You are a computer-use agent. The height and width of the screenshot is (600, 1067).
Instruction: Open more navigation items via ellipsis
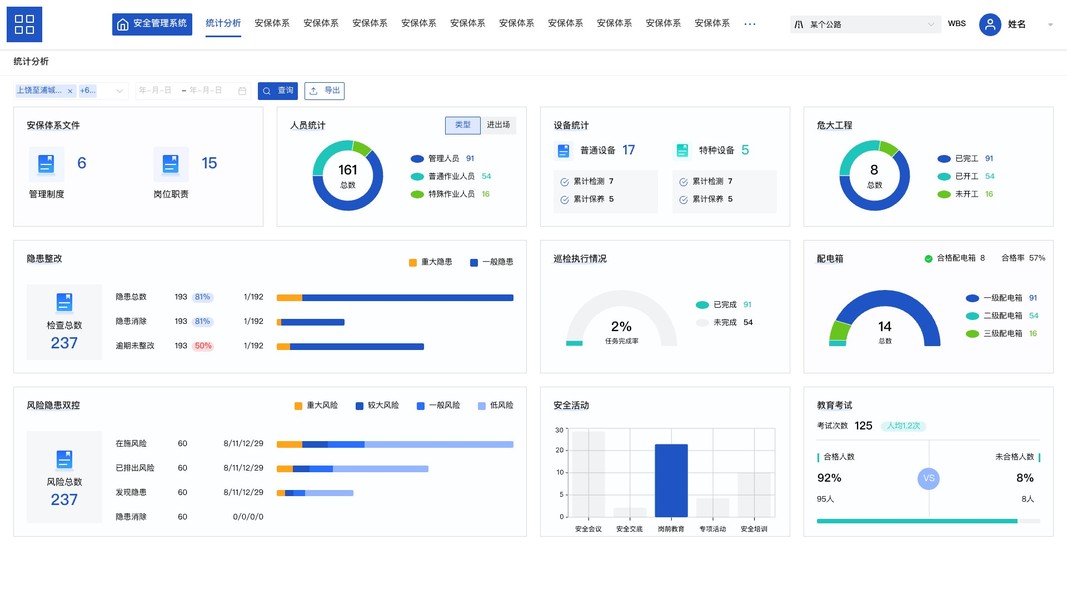pyautogui.click(x=750, y=24)
